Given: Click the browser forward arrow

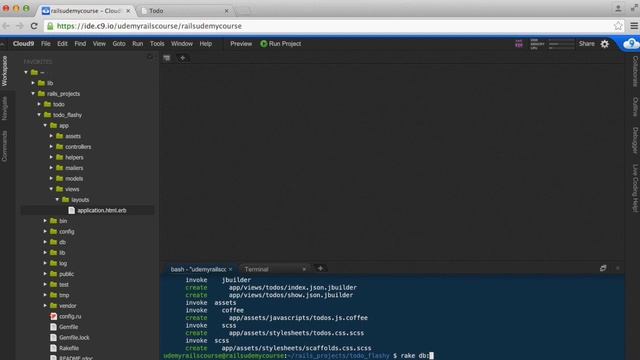Looking at the screenshot, I should tap(20, 26).
